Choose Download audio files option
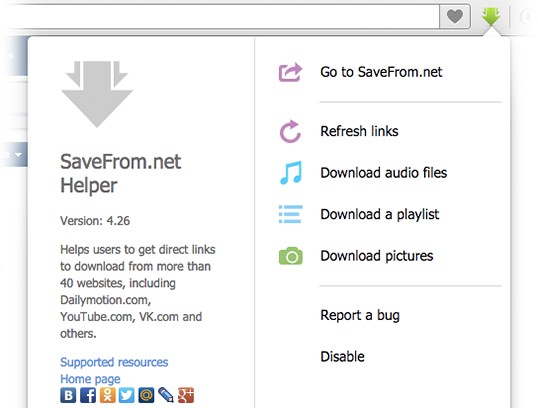The height and width of the screenshot is (408, 538). click(384, 173)
